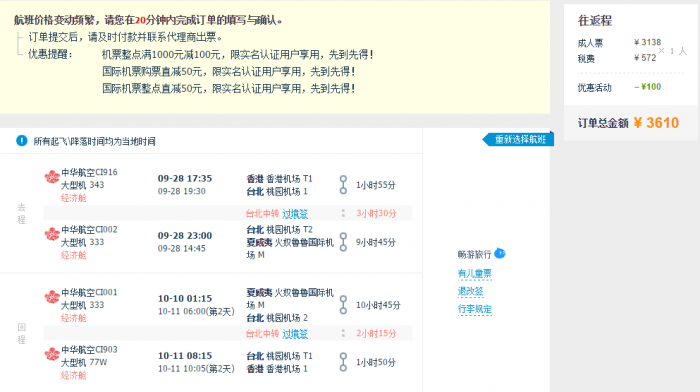The image size is (700, 392).
Task: Click the route icon beside 9小时45分
Action: [x=343, y=242]
